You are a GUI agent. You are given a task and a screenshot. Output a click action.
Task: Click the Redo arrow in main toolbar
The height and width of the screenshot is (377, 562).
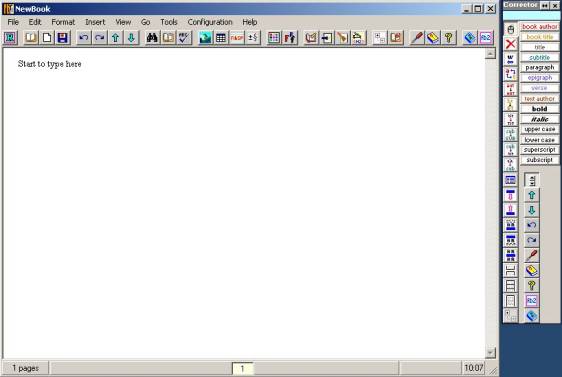[99, 38]
